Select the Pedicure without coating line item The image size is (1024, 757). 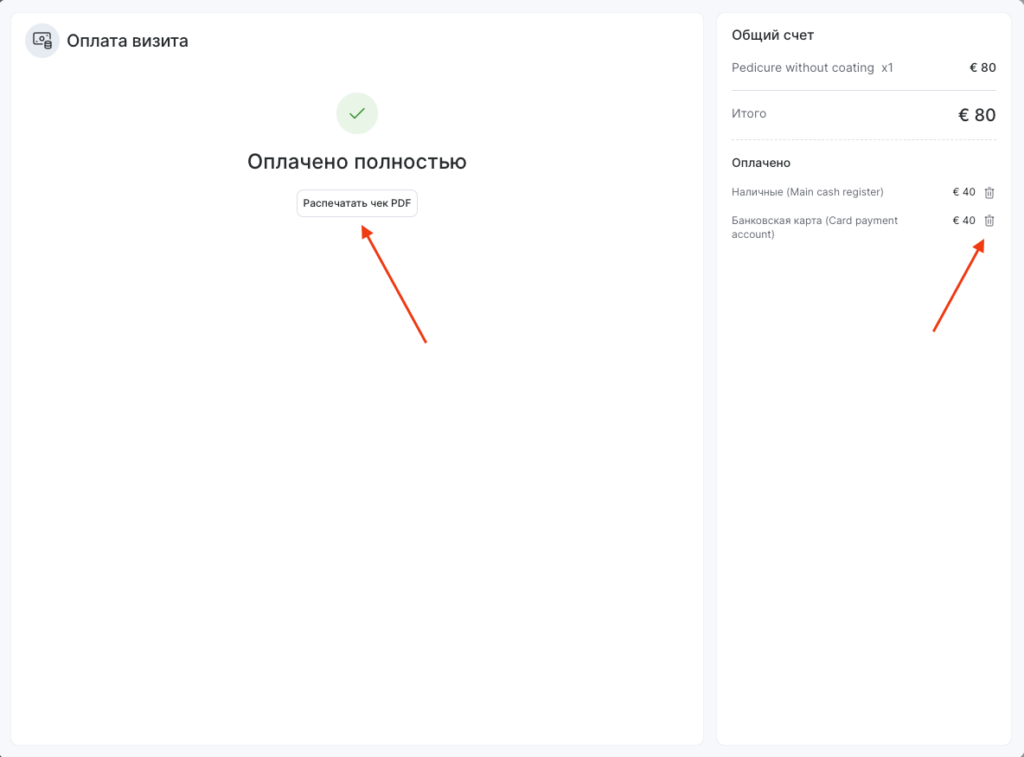[x=802, y=68]
